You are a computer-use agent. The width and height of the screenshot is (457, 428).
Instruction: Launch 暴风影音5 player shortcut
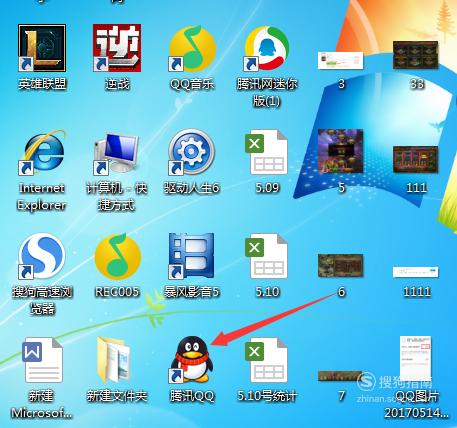coord(191,256)
